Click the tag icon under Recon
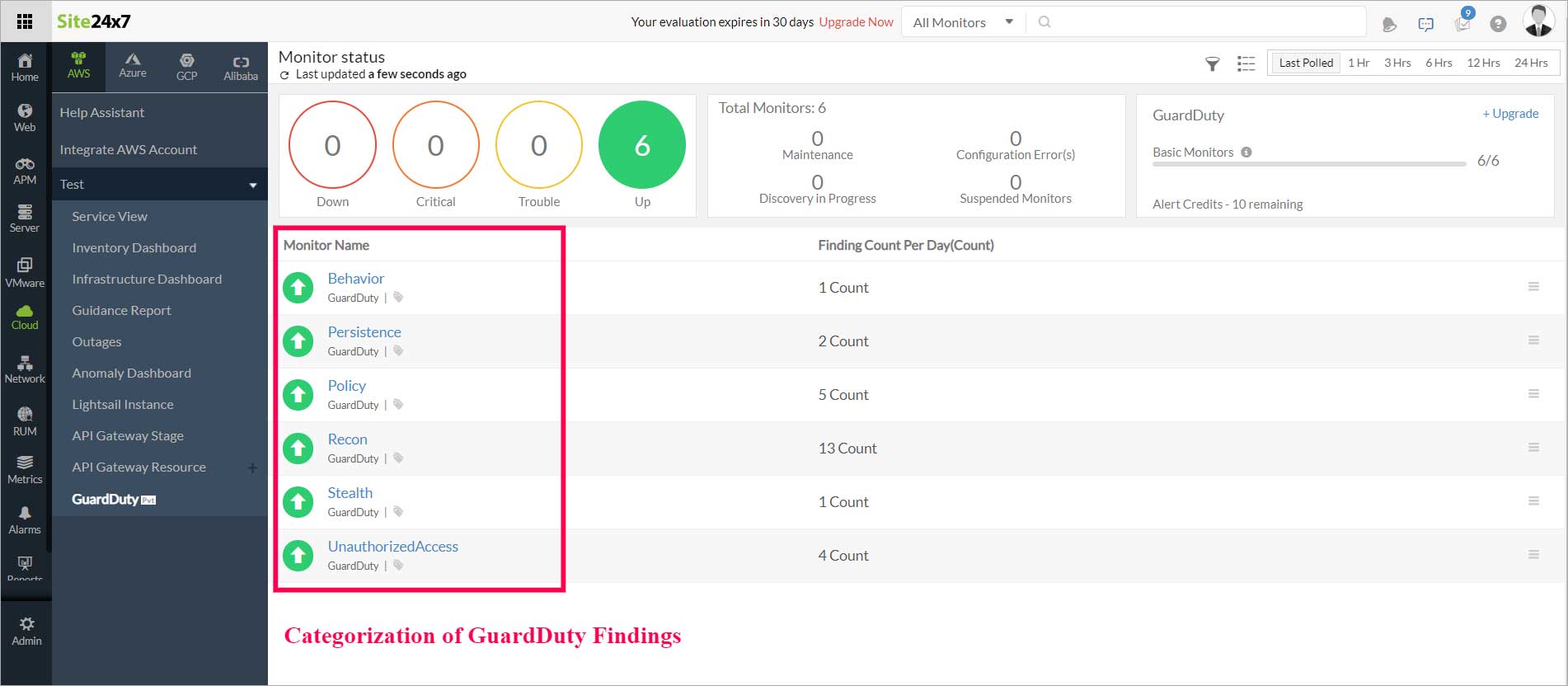 click(398, 458)
